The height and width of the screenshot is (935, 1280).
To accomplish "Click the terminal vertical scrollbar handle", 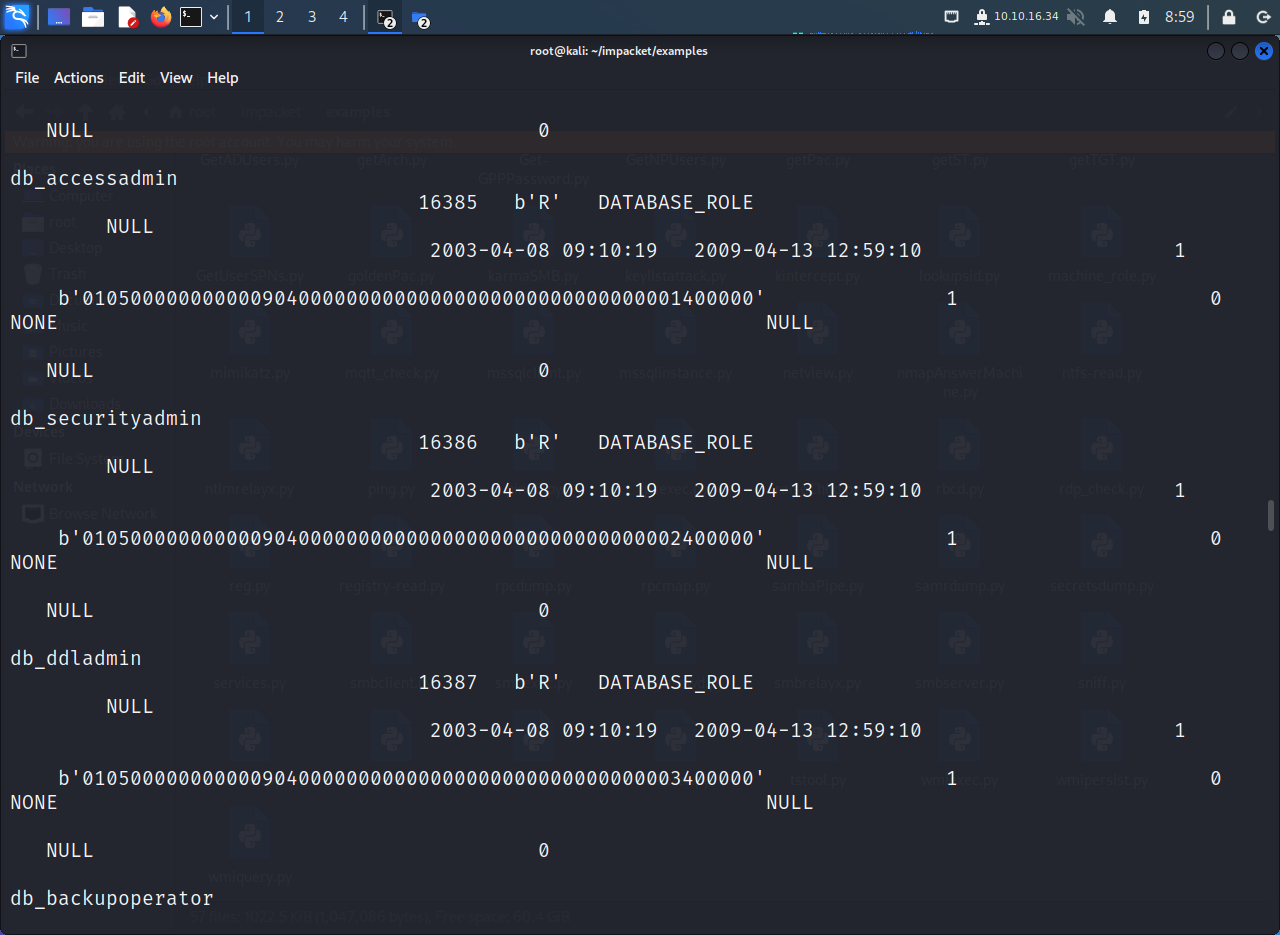I will point(1271,516).
